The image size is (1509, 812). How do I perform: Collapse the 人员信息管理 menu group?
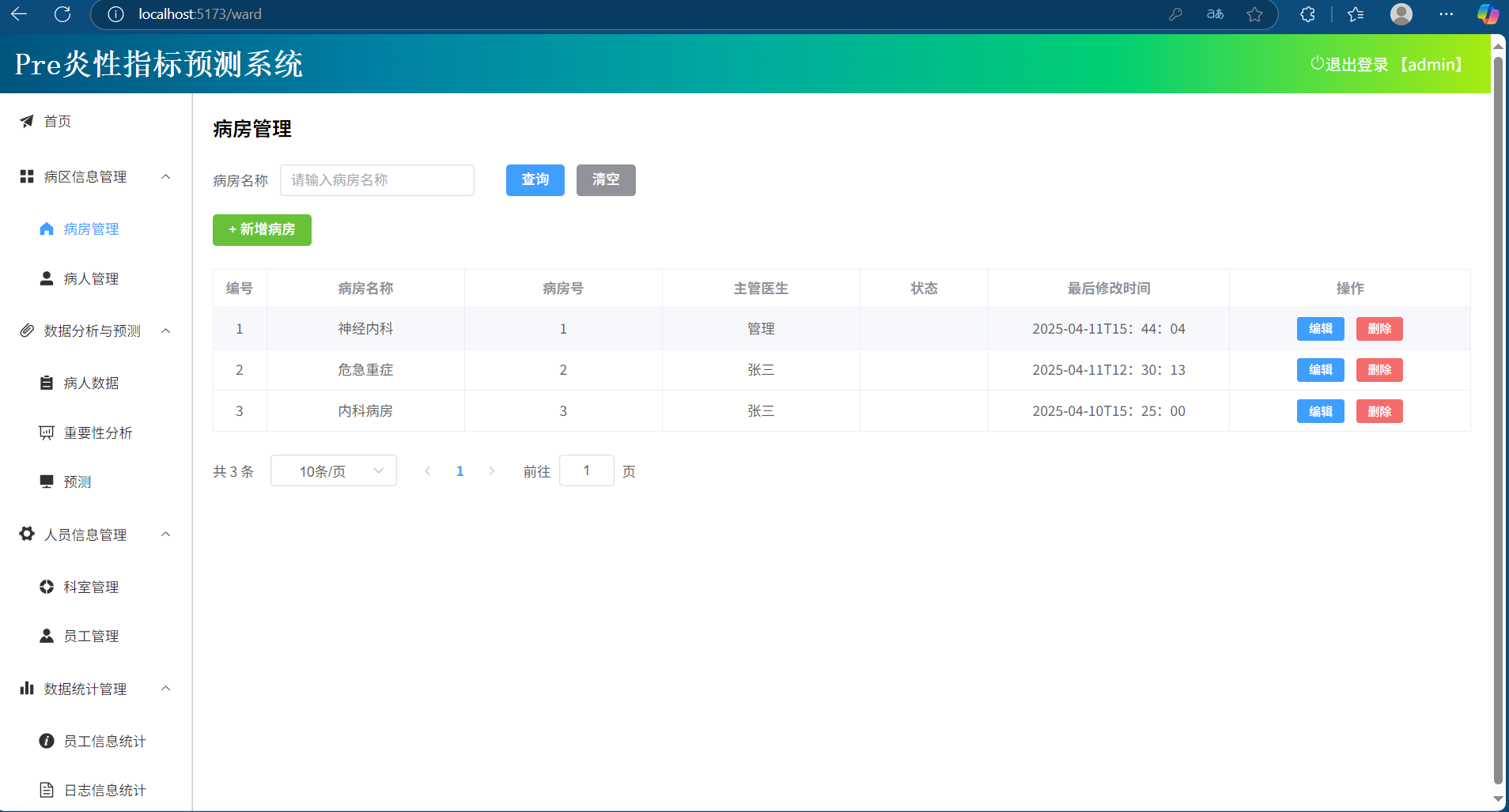pos(165,534)
